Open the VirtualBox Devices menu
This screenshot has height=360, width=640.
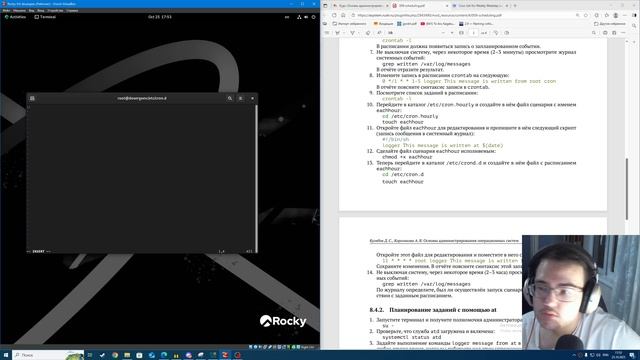pyautogui.click(x=56, y=11)
